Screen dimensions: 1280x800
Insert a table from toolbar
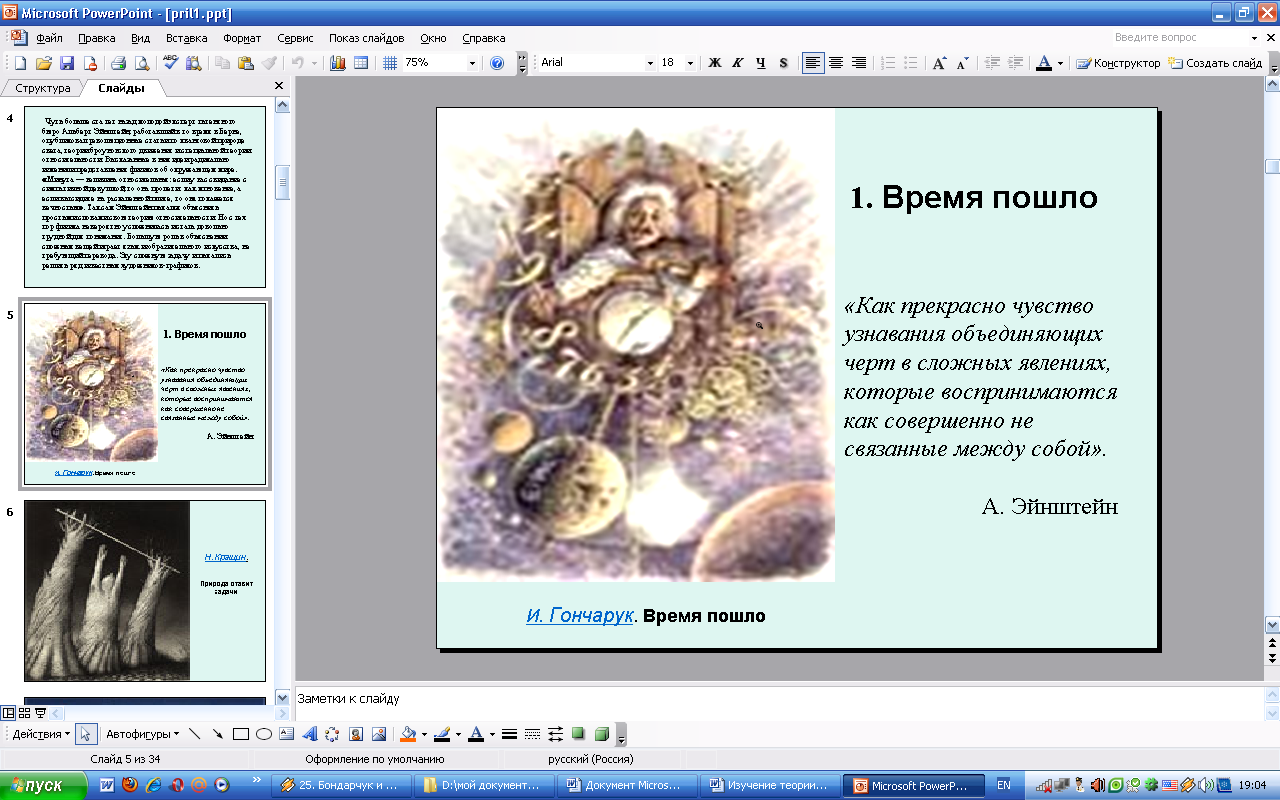361,63
